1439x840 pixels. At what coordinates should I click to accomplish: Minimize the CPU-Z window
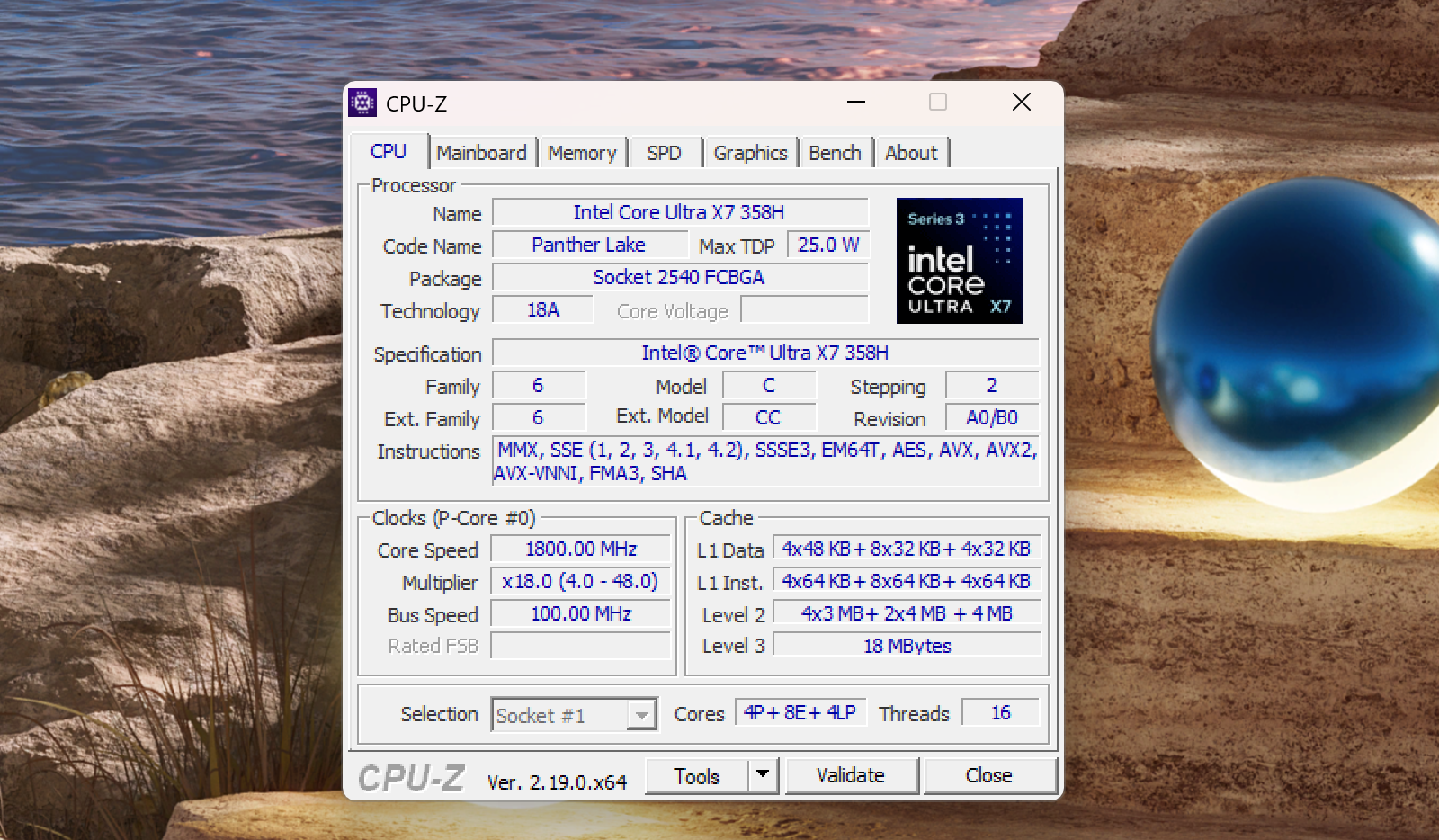tap(856, 103)
